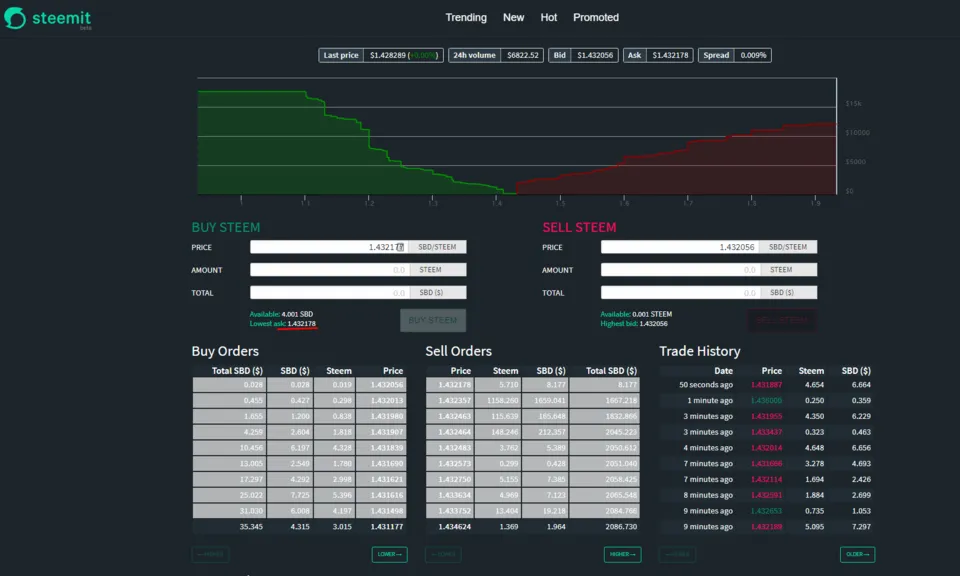Screen dimensions: 960x576
Task: Focus the Sell Steem amount field
Action: (x=680, y=270)
